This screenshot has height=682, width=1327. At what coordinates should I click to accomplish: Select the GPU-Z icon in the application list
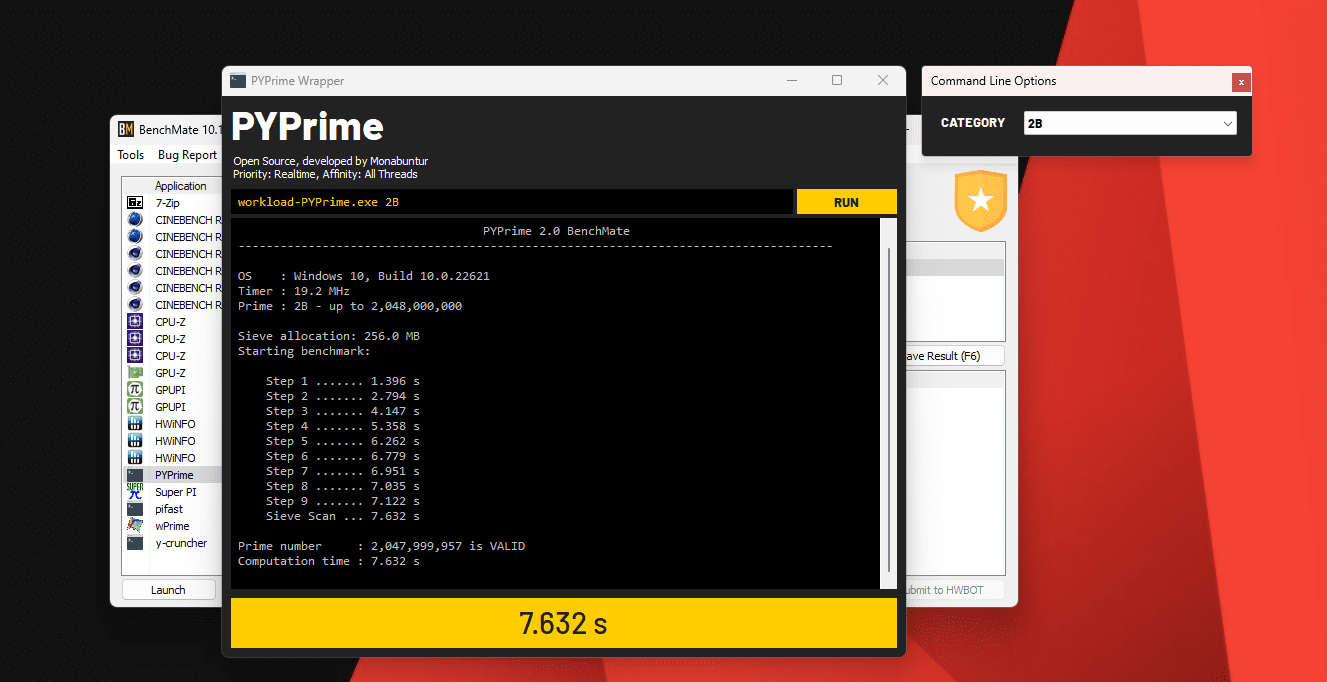(135, 373)
